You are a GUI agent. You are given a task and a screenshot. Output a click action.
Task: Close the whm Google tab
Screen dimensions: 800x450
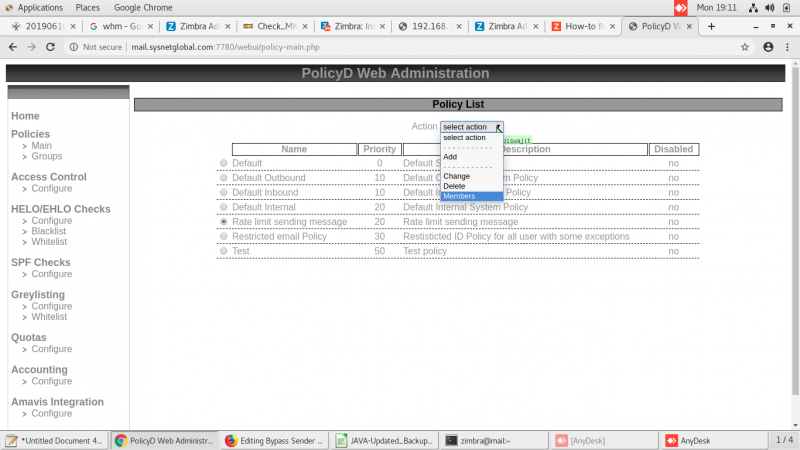tap(151, 27)
